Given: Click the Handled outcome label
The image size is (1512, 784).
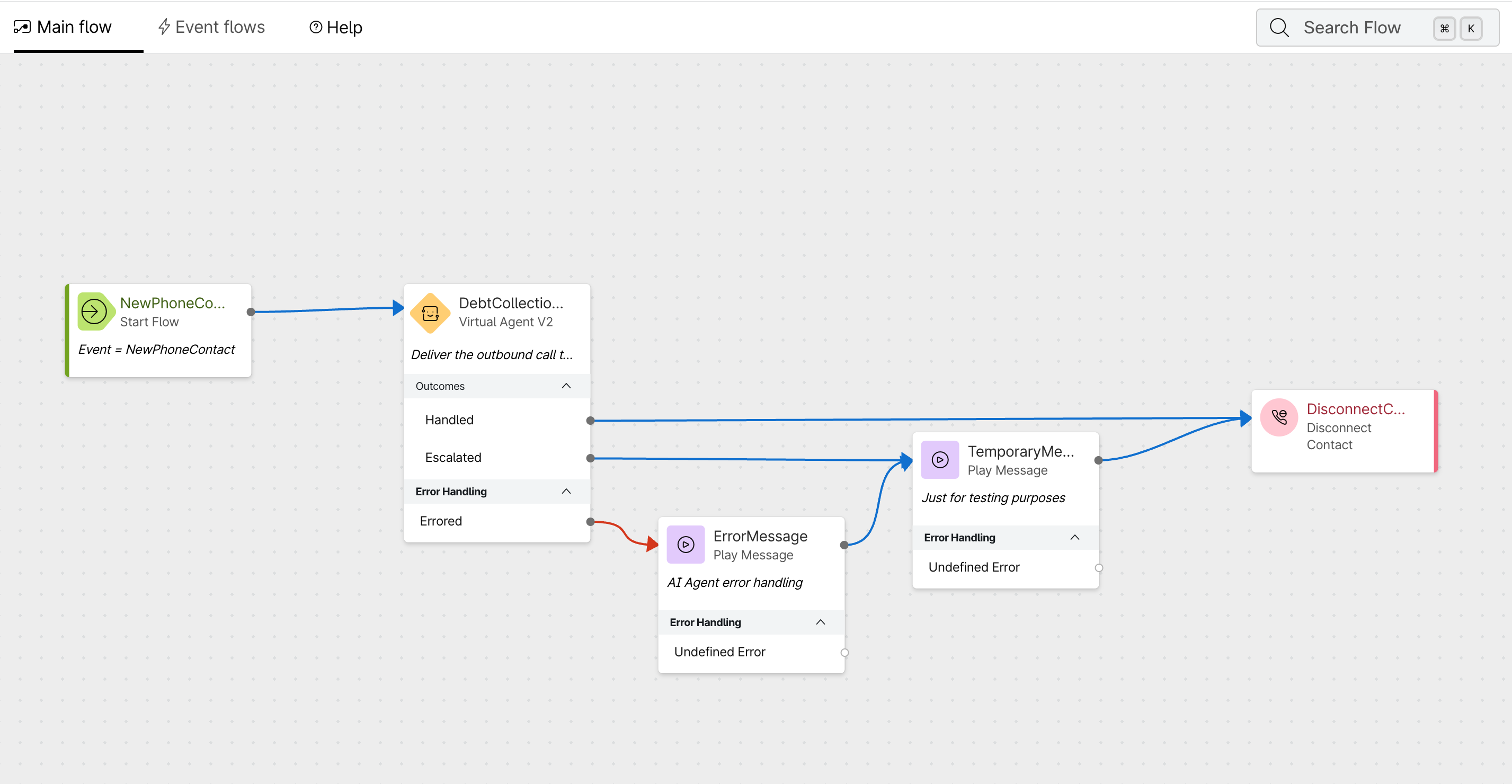Looking at the screenshot, I should tap(449, 420).
